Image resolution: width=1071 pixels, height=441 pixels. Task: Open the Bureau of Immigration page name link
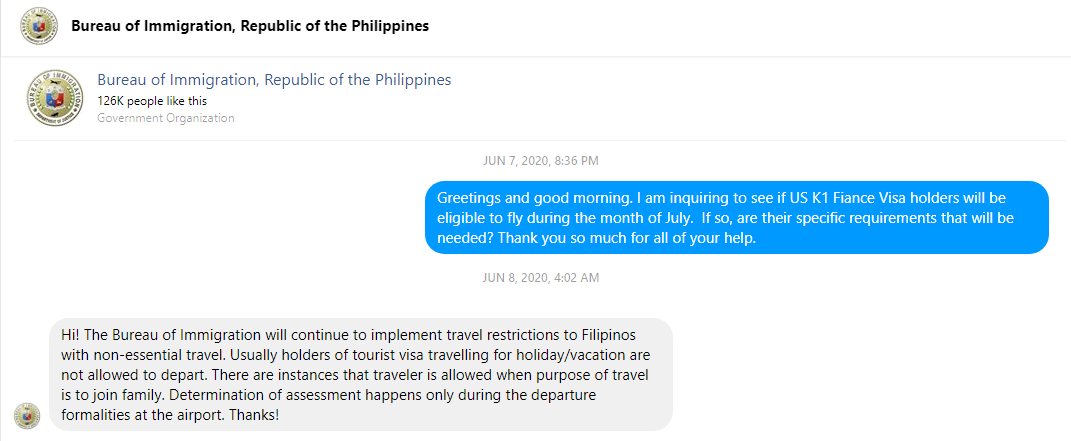tap(274, 80)
